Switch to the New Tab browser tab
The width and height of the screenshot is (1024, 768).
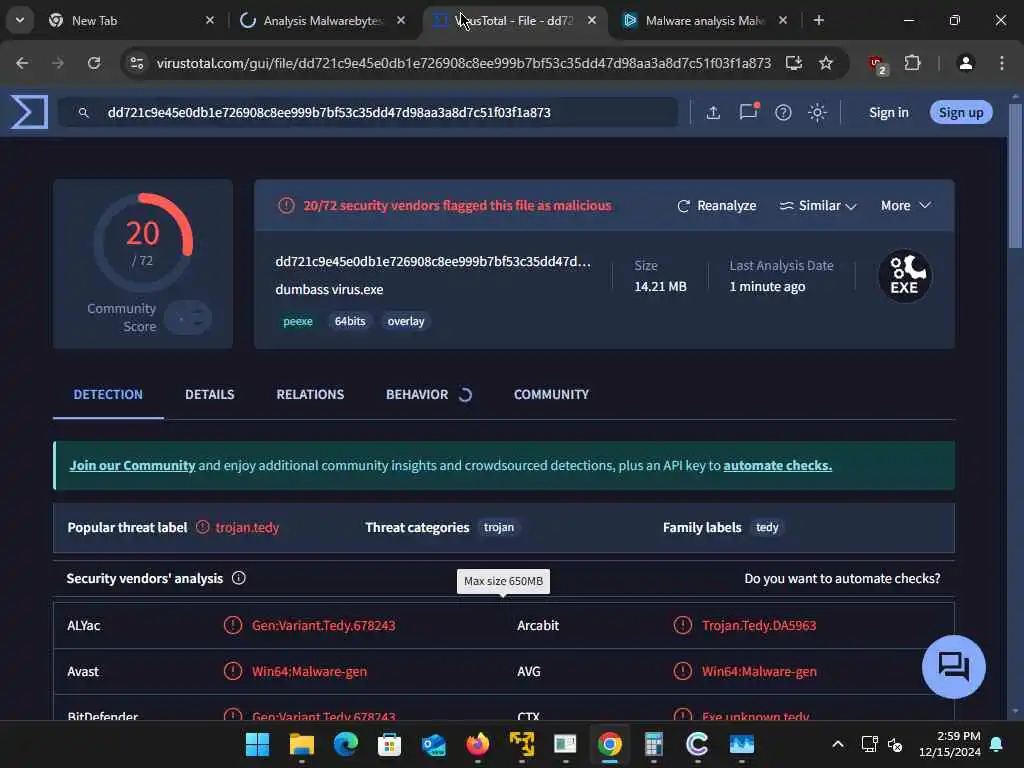[131, 21]
